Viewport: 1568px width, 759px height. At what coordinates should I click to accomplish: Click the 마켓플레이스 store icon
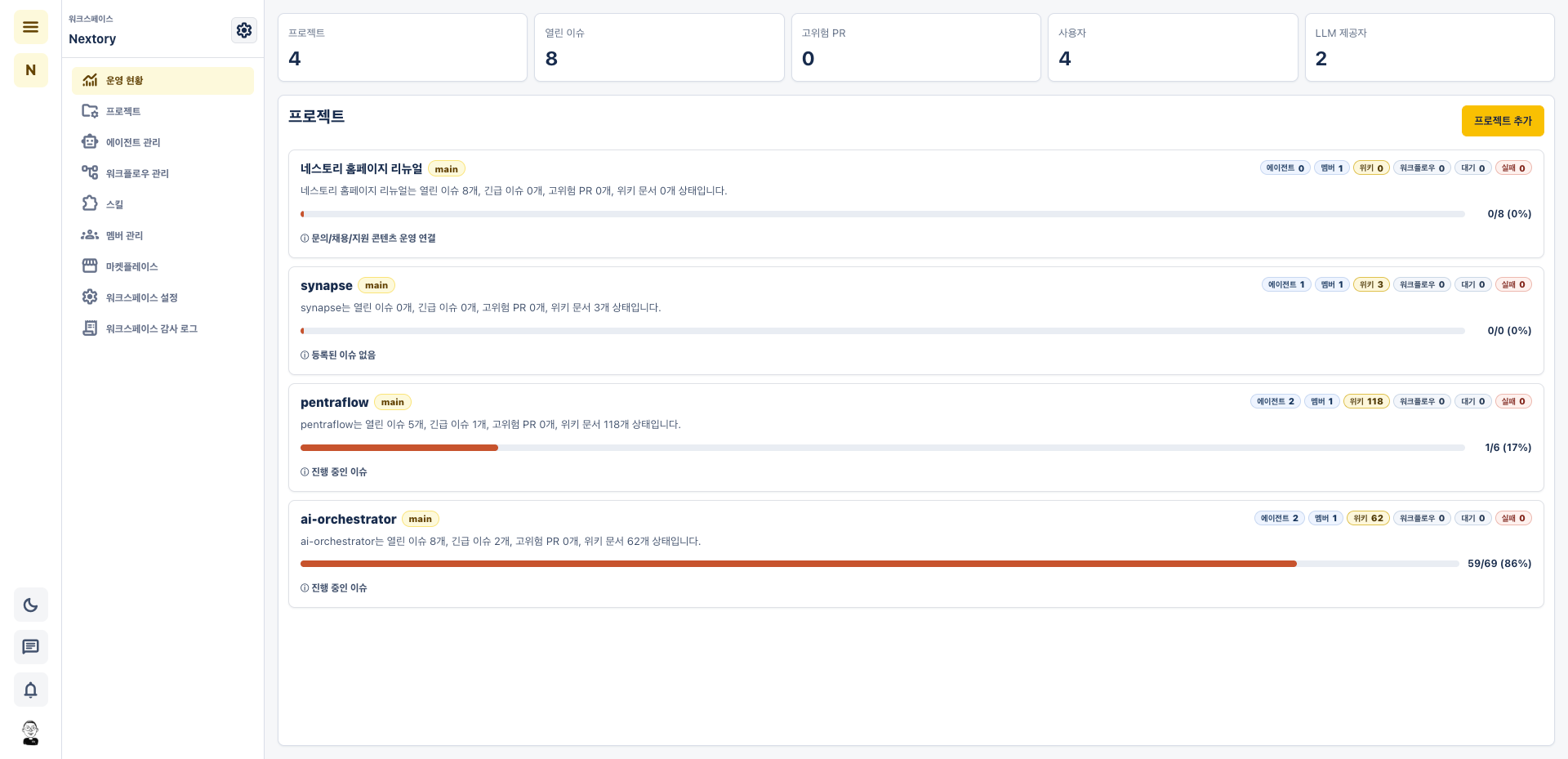[90, 266]
